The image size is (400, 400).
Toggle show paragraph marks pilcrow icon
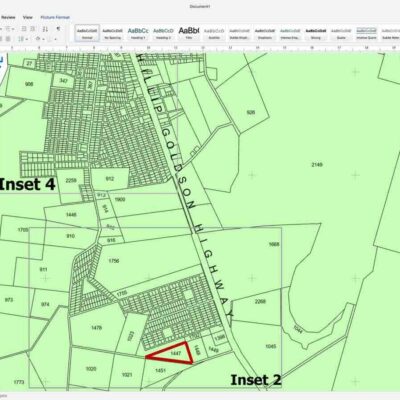(58, 29)
